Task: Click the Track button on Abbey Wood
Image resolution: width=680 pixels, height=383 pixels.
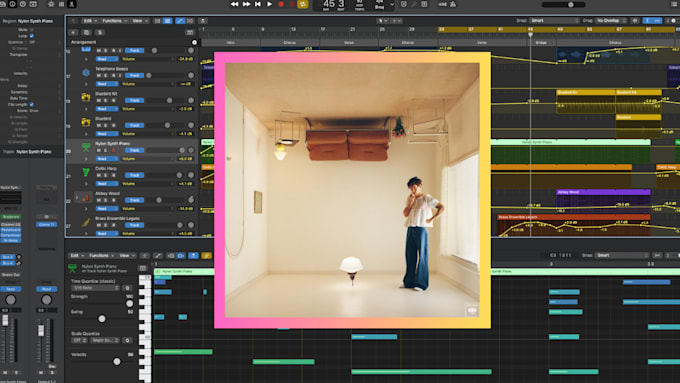Action: [134, 200]
